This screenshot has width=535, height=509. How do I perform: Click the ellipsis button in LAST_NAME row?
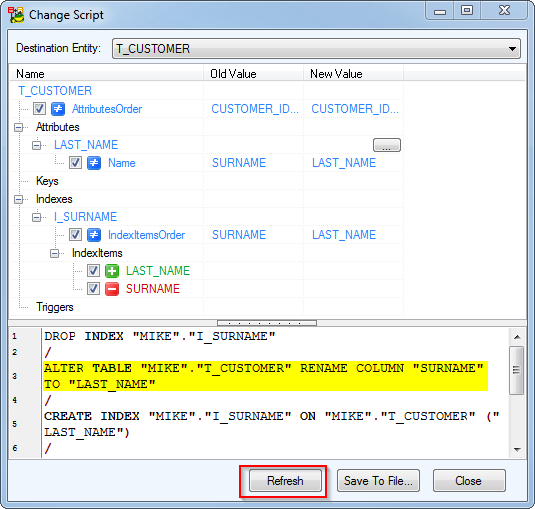pos(387,145)
